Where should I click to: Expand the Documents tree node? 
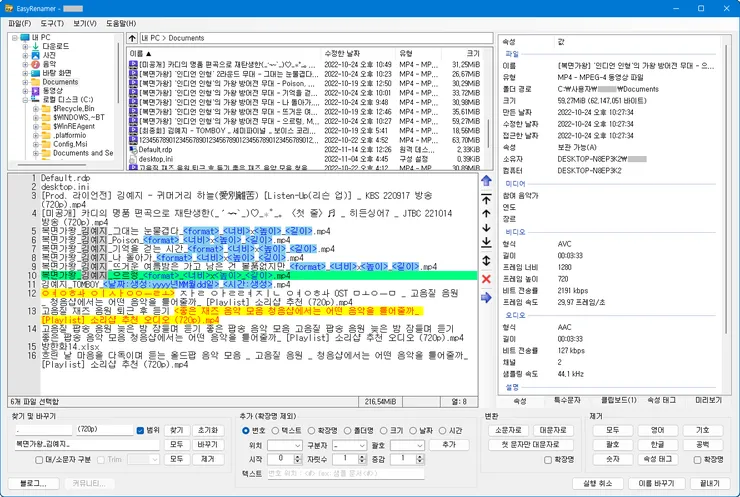click(x=25, y=82)
